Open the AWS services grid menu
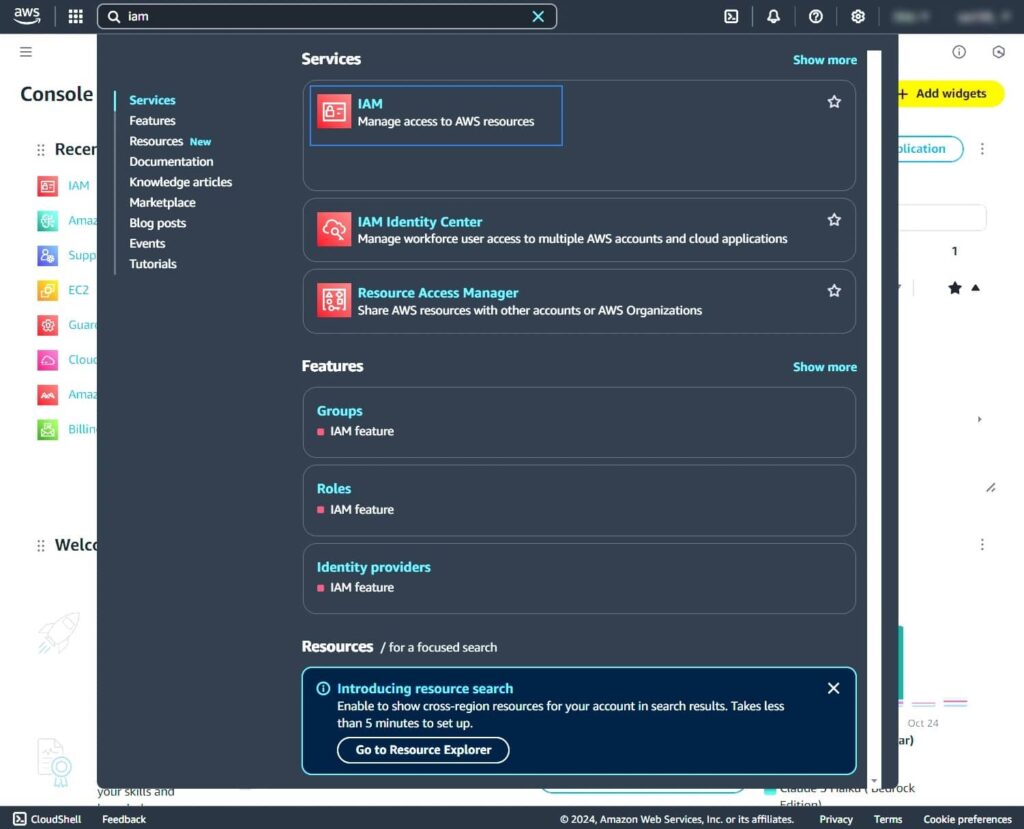 click(x=75, y=16)
